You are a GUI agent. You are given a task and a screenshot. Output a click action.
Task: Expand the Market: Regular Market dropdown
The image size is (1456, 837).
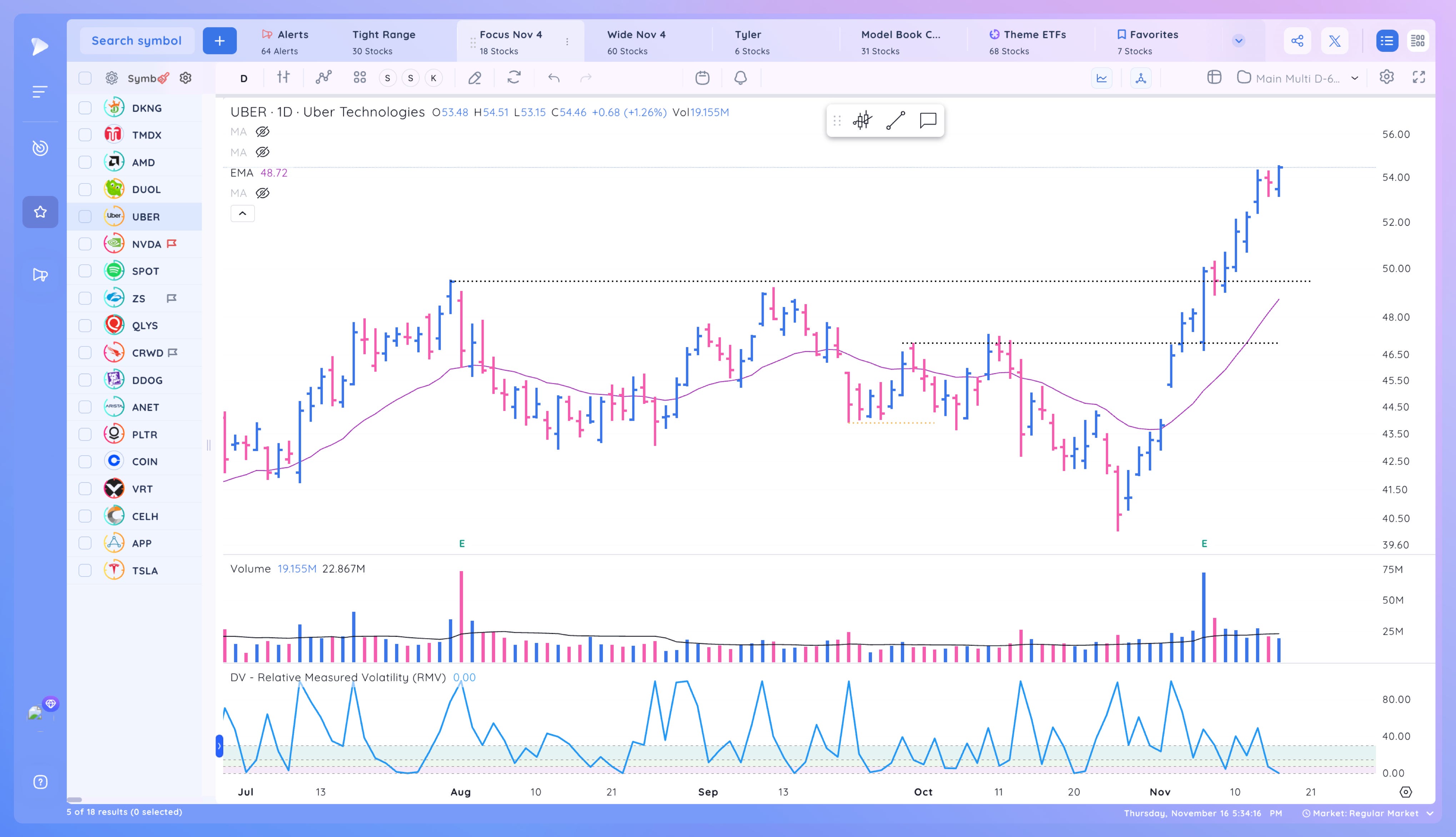[x=1367, y=813]
